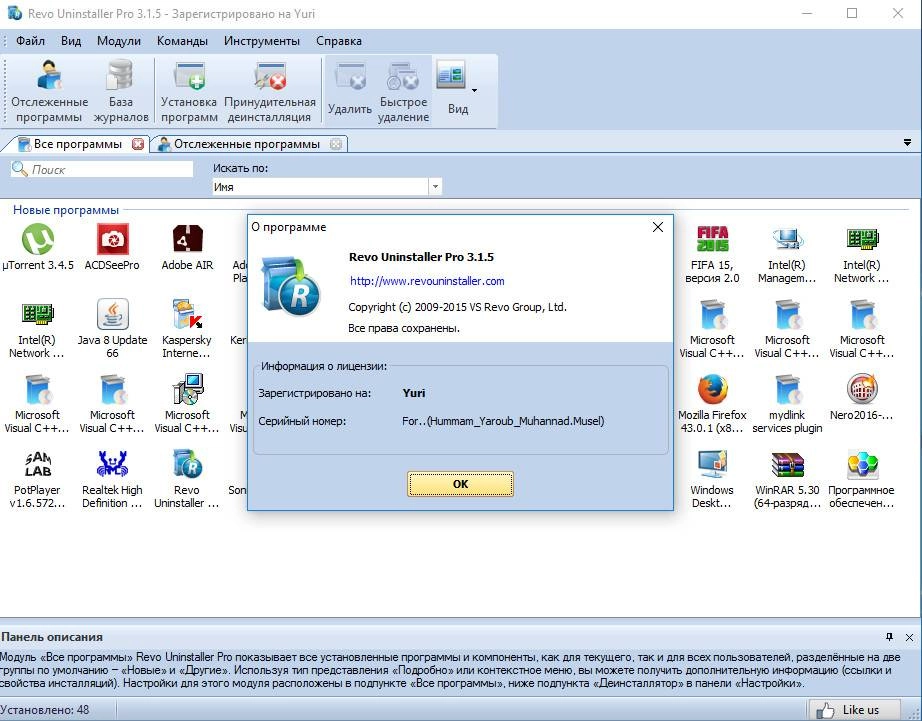The height and width of the screenshot is (721, 922).
Task: Open the Справка menu
Action: (x=339, y=41)
